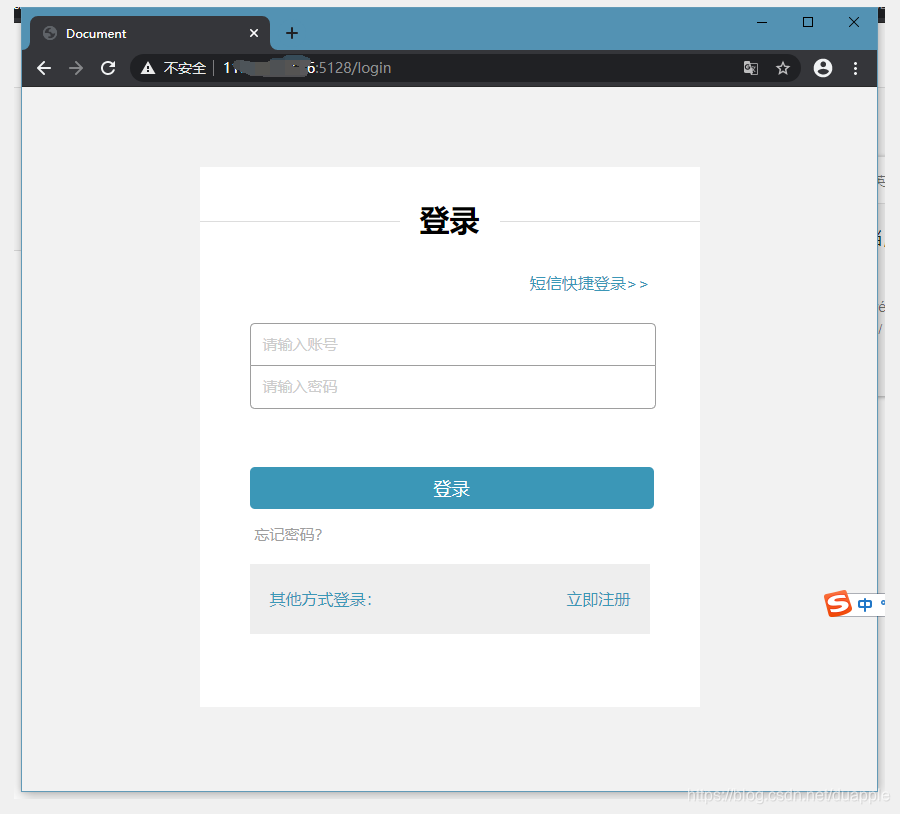Click the browser address bar
Screen dimensions: 900x814
[450, 68]
